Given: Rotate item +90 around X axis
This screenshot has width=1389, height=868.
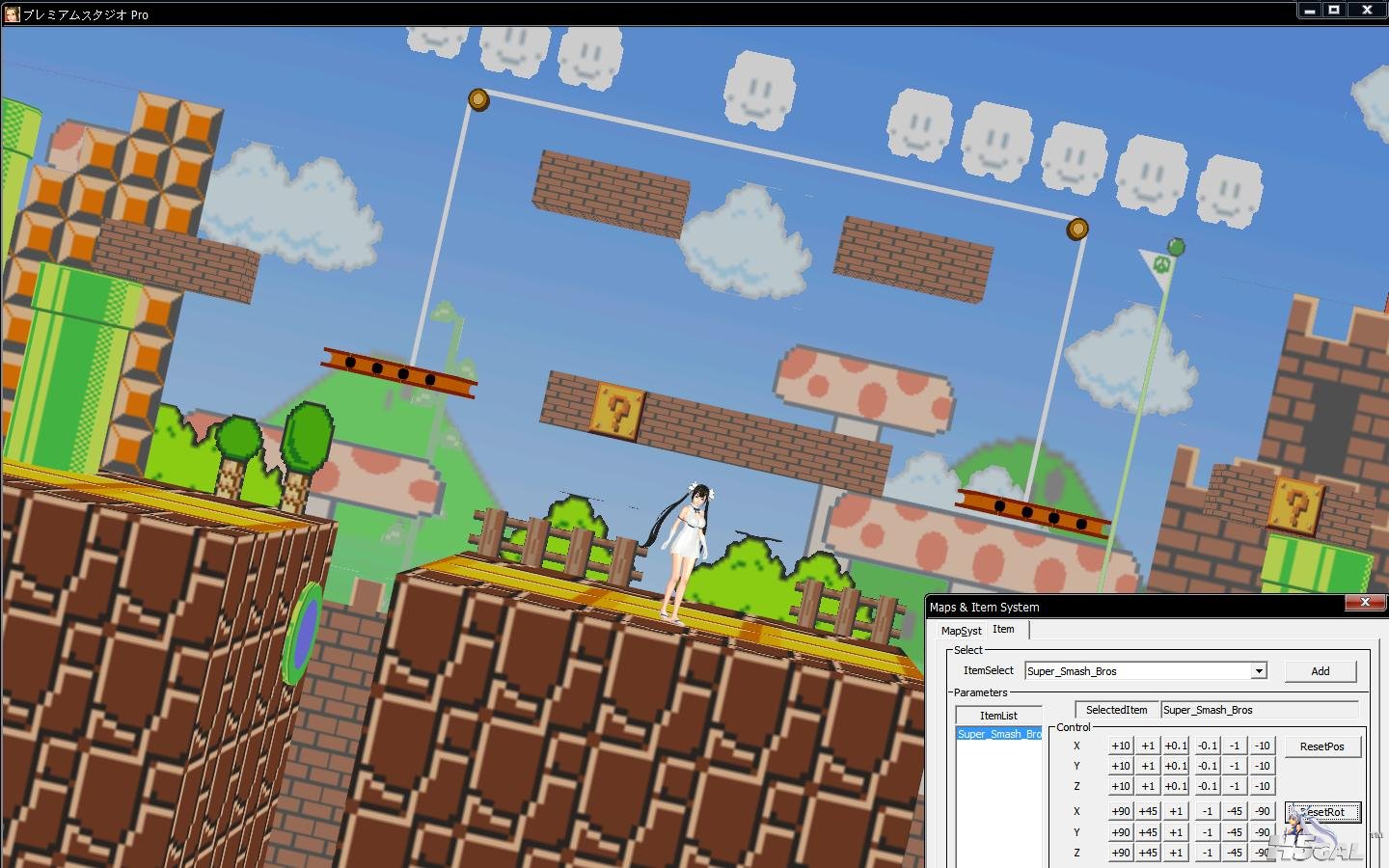Looking at the screenshot, I should click(x=1120, y=811).
